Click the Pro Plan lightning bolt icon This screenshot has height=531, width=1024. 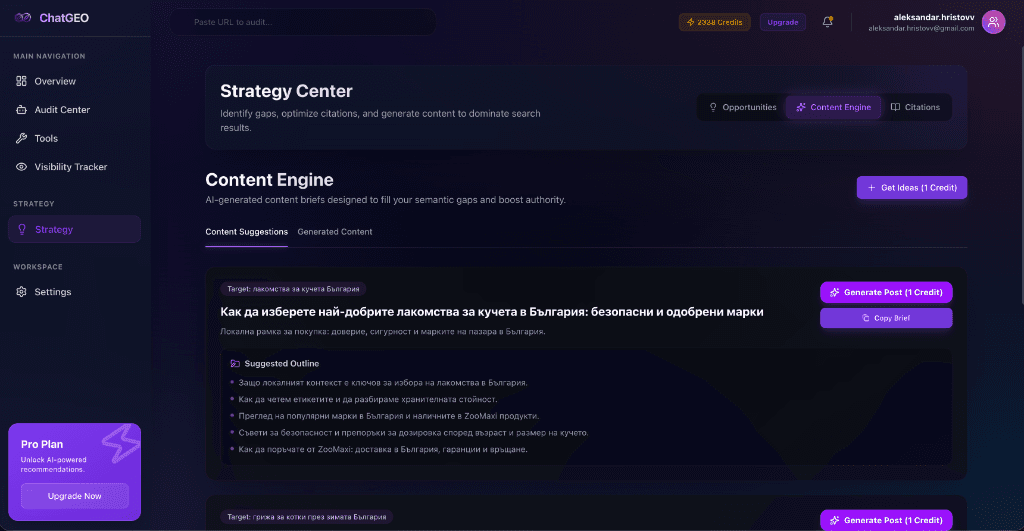121,443
